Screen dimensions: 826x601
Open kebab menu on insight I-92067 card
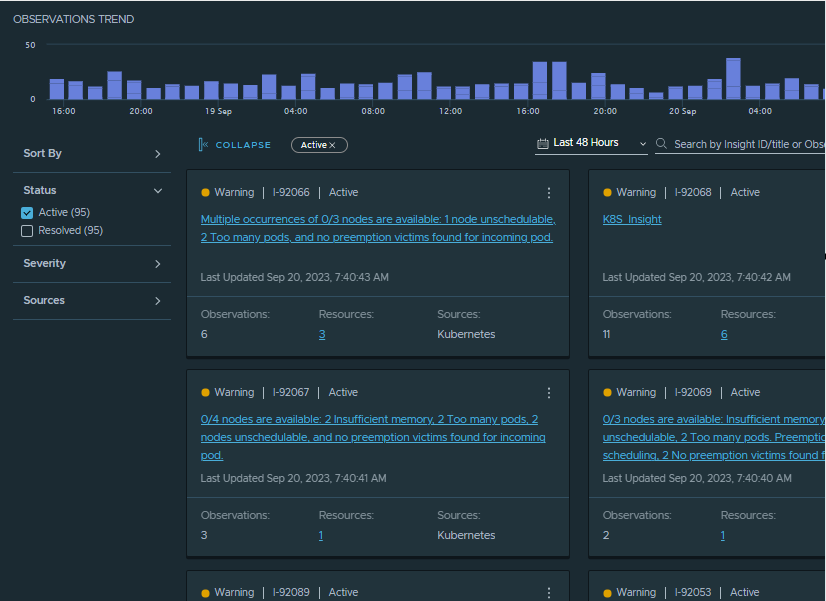tap(549, 393)
